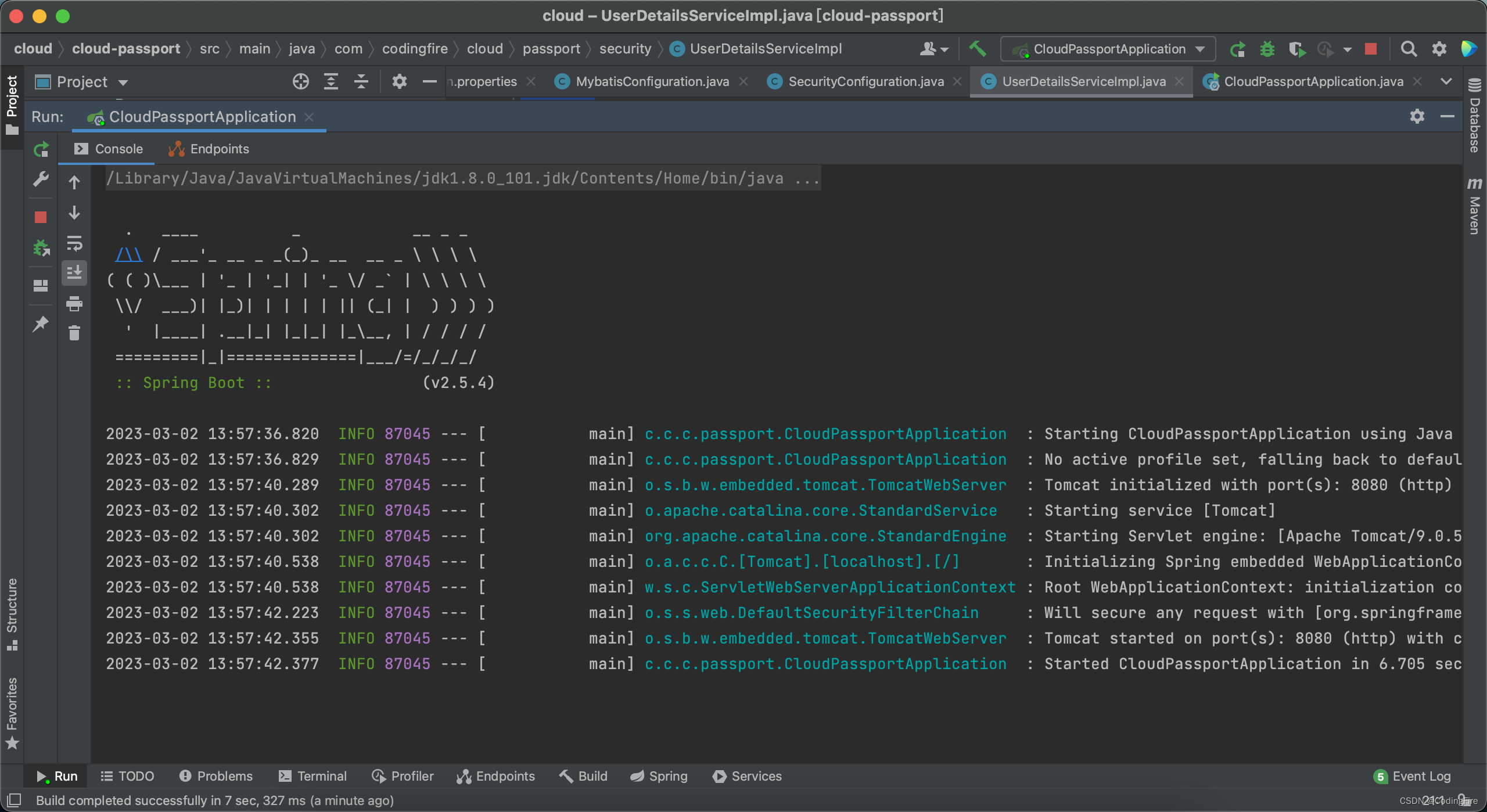Clear console with the trash icon
Image resolution: width=1487 pixels, height=812 pixels.
point(74,333)
